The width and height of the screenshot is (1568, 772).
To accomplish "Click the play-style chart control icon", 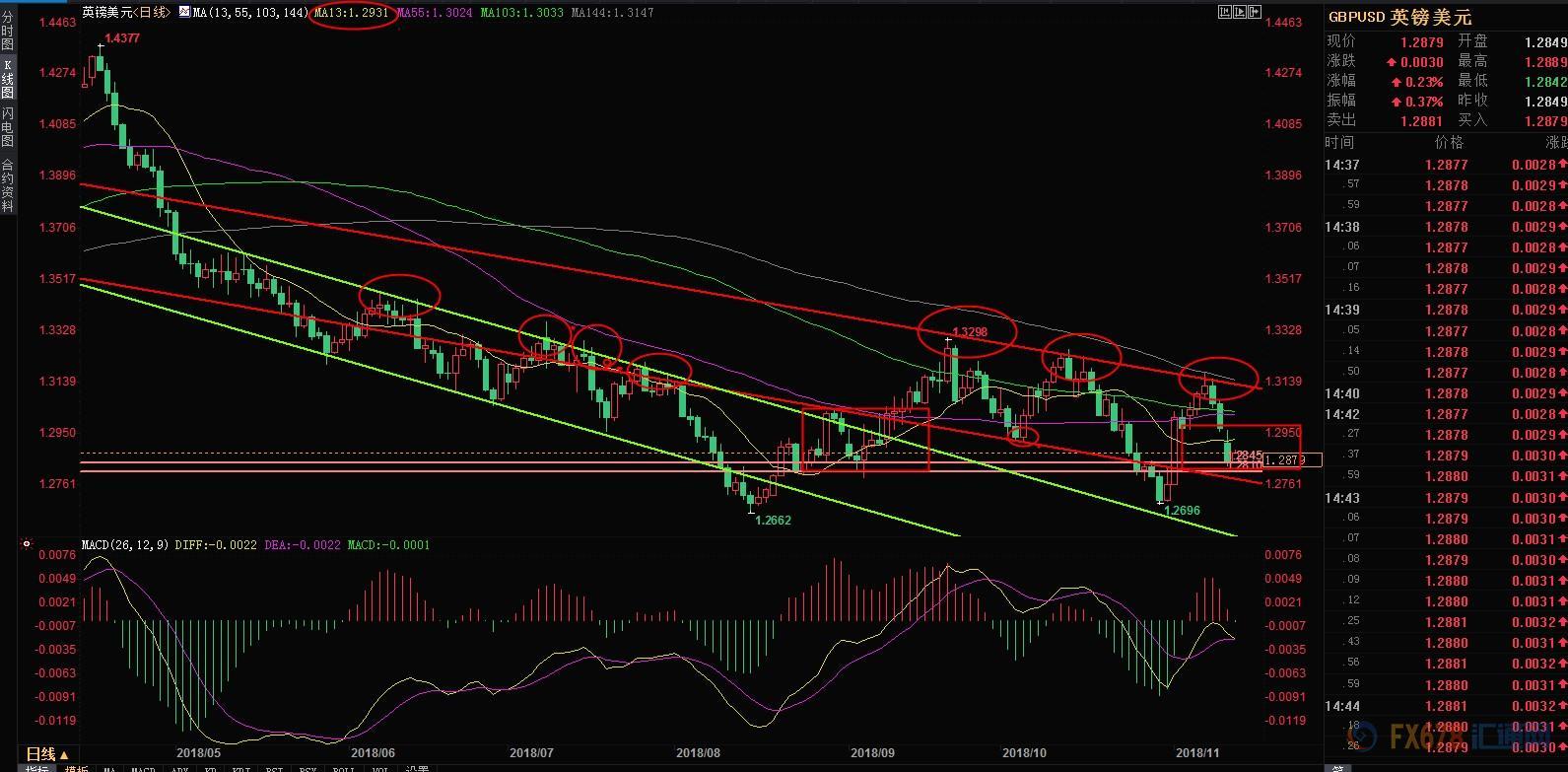I will click(1240, 12).
